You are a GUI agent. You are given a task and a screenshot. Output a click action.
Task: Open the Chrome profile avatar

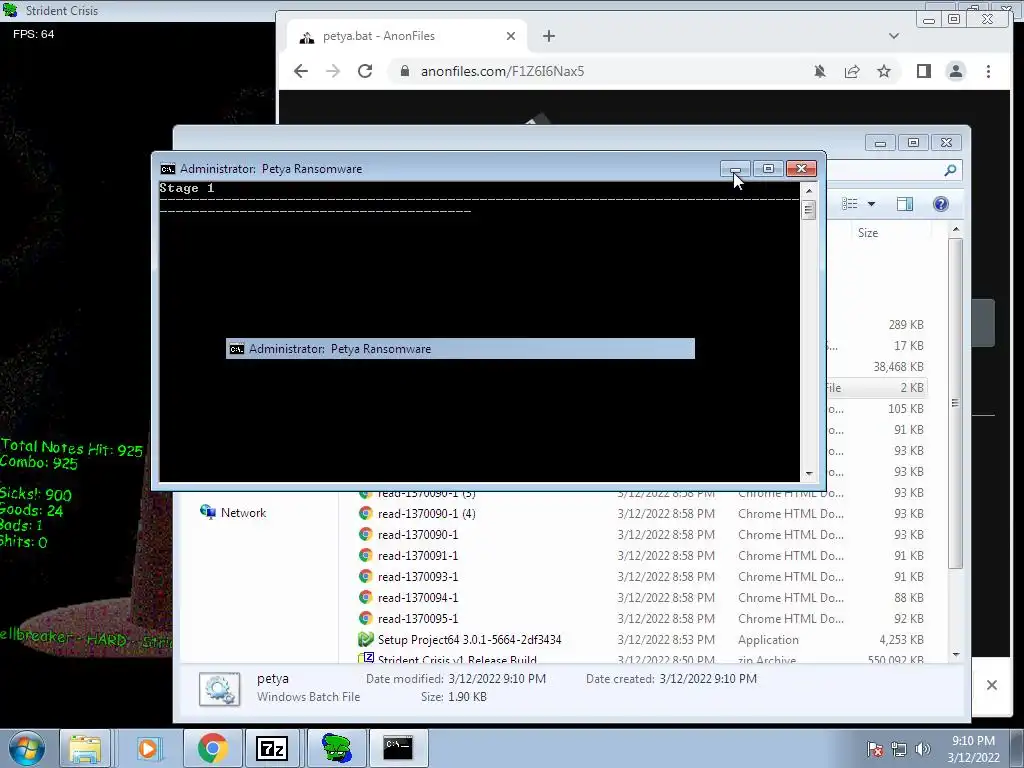coord(955,71)
